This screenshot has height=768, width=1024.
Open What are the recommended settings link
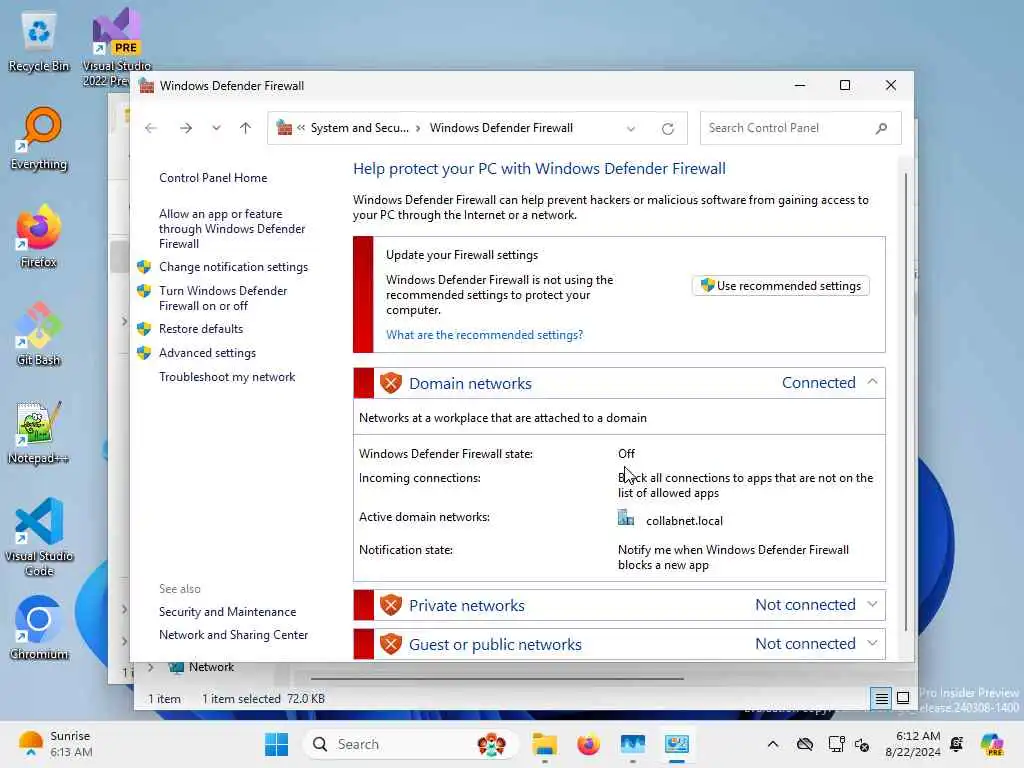484,334
